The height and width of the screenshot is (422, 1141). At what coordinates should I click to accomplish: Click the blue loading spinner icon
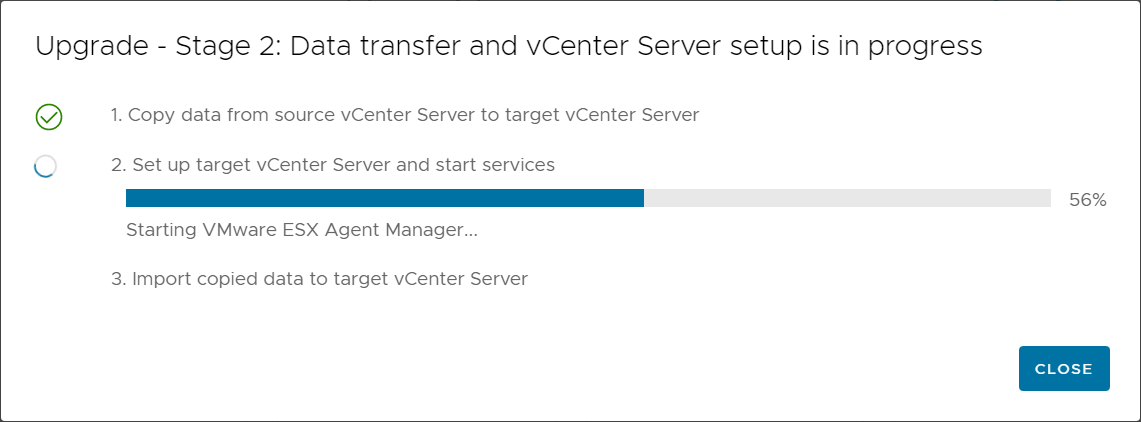coord(45,167)
